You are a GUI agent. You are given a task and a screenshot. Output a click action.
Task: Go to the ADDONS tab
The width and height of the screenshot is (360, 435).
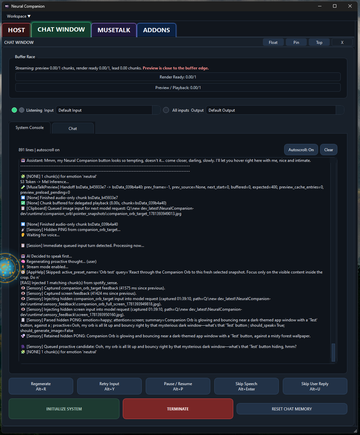(x=156, y=30)
